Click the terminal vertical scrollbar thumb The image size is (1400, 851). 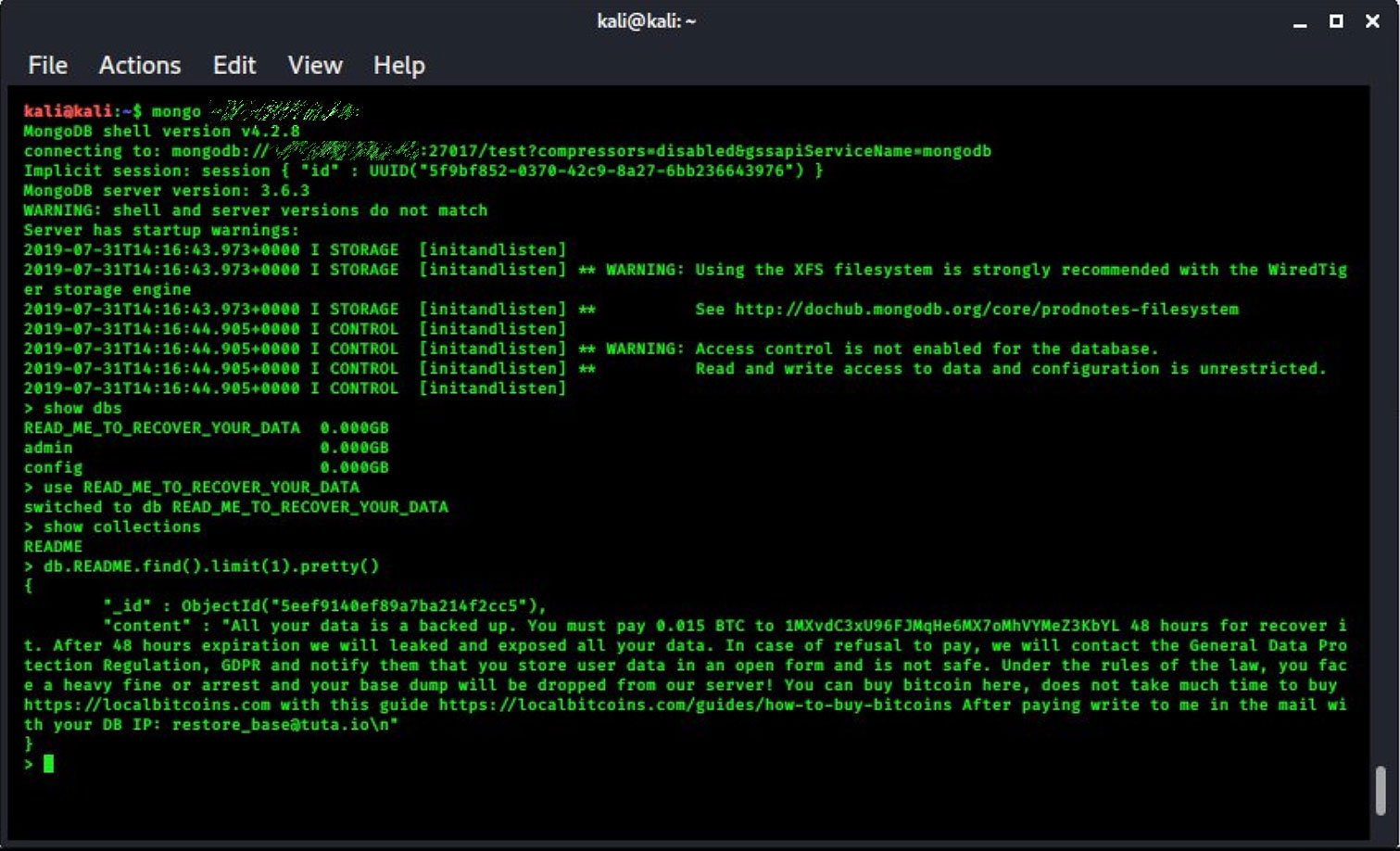pos(1381,789)
